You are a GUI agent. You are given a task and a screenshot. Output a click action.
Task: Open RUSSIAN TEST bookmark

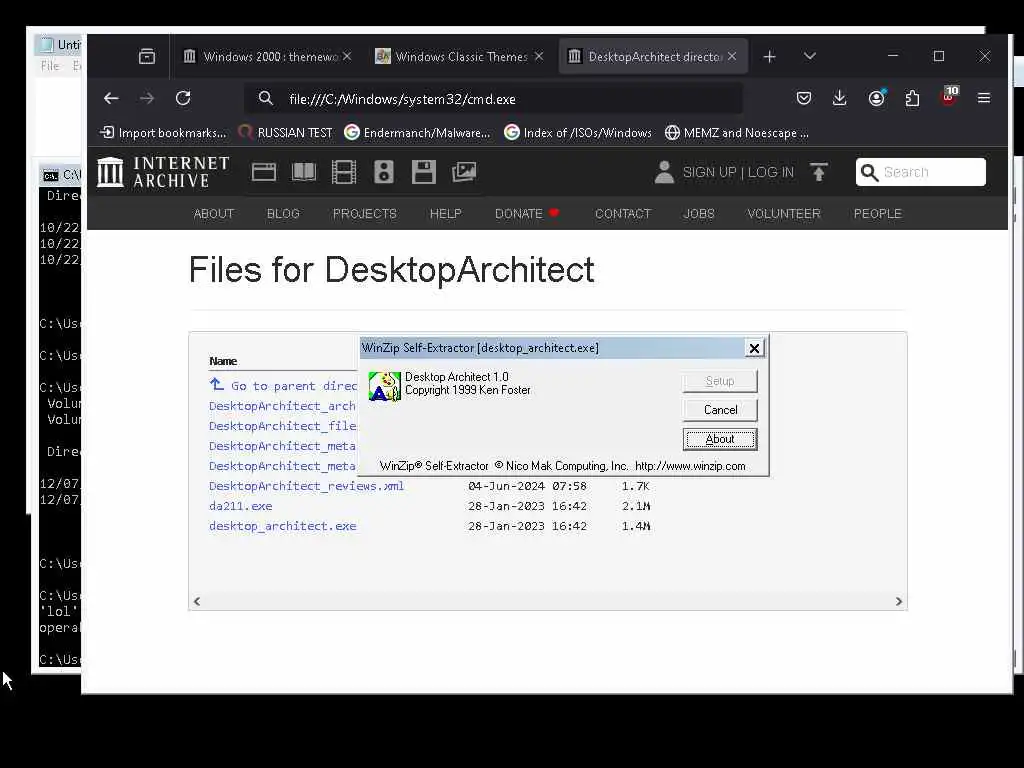click(285, 133)
